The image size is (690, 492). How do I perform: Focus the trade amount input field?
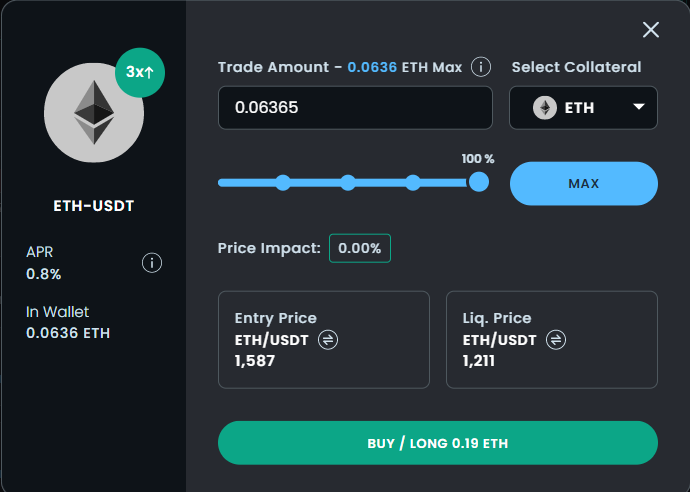355,108
